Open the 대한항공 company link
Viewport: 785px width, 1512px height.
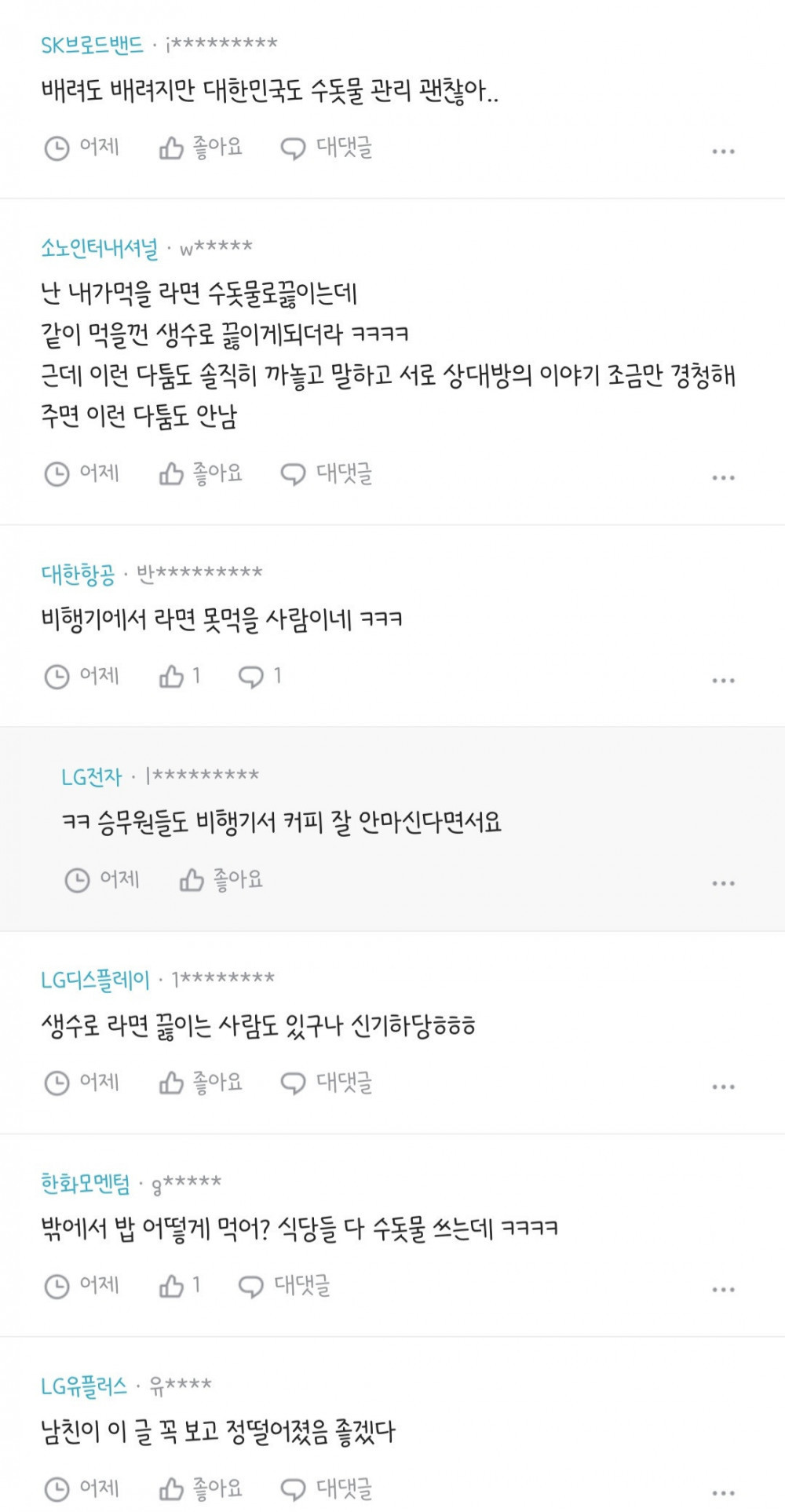coord(78,575)
